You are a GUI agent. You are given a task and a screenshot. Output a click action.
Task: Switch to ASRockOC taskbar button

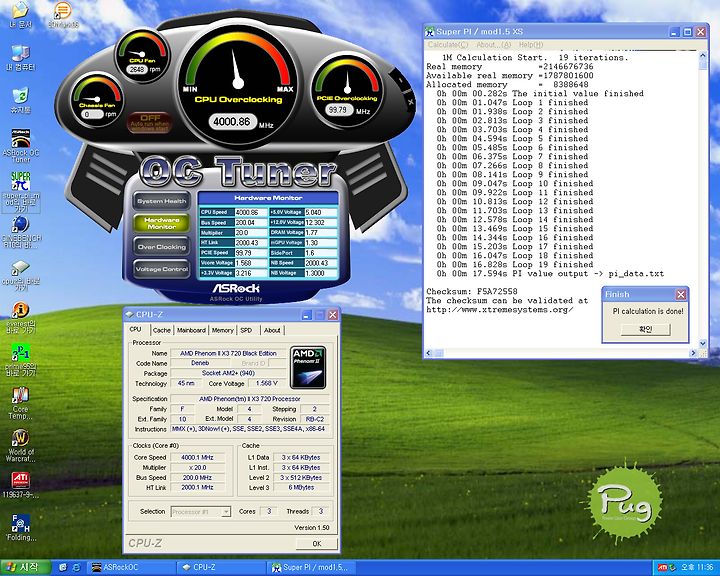point(132,568)
